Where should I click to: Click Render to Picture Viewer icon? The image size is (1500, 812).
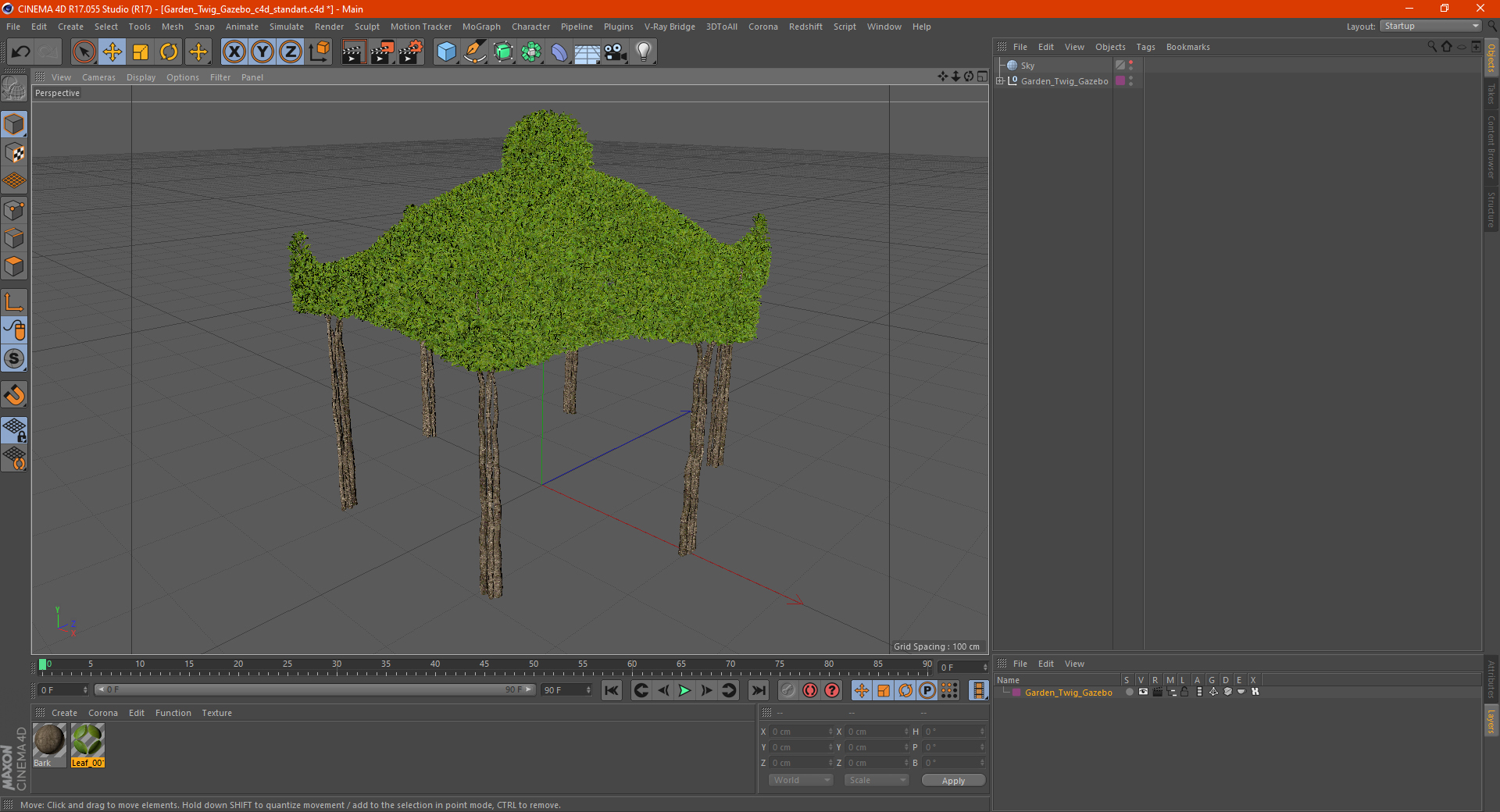382,52
